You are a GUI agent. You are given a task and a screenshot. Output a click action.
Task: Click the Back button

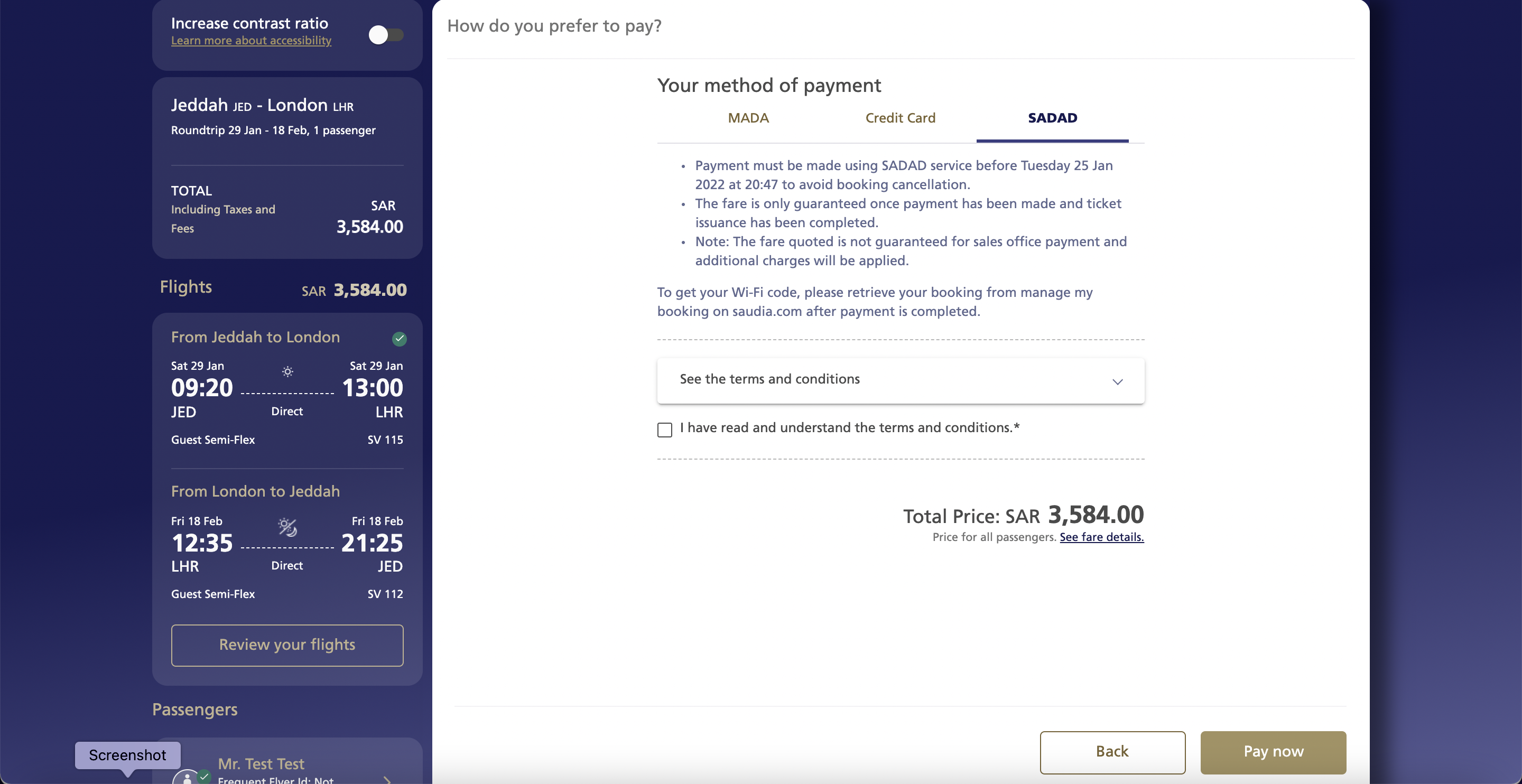pos(1112,752)
